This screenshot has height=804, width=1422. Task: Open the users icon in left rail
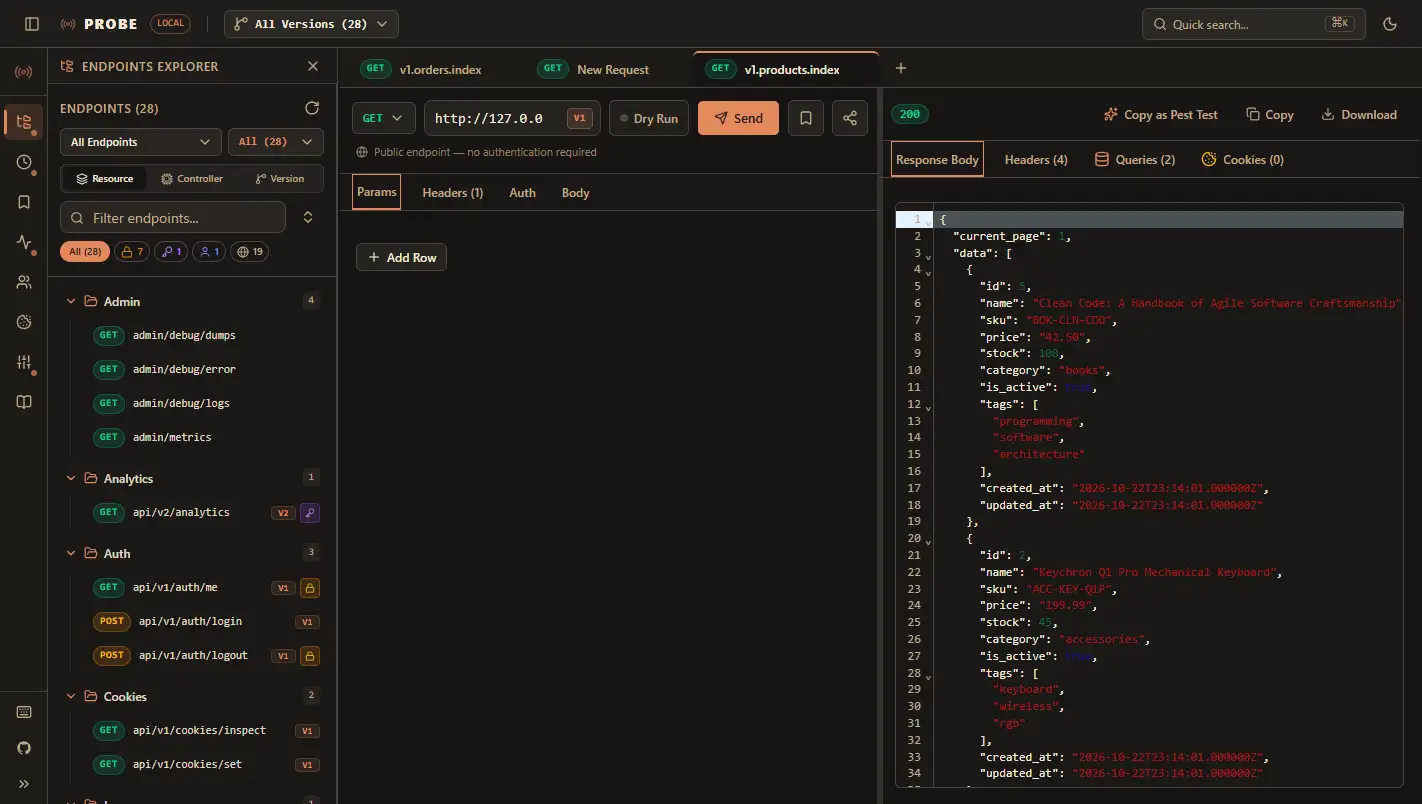coord(24,282)
